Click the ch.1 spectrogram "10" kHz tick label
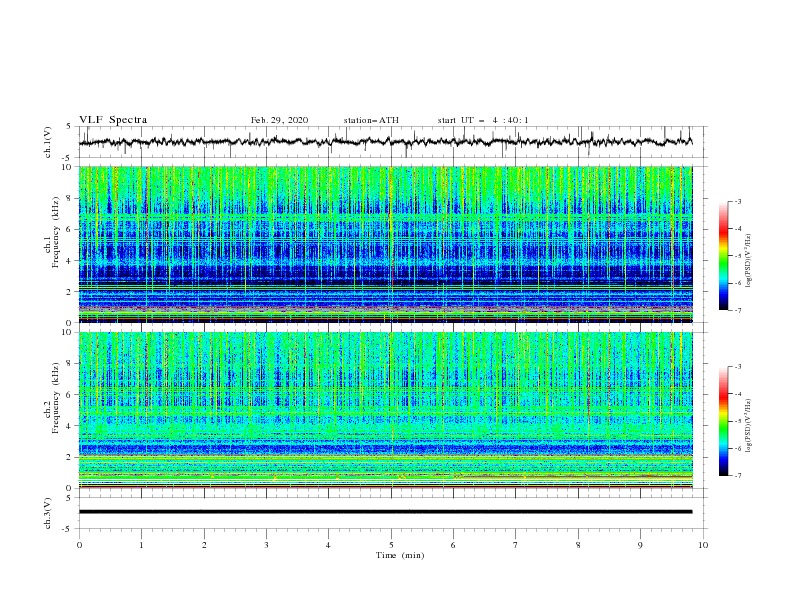 [67, 167]
